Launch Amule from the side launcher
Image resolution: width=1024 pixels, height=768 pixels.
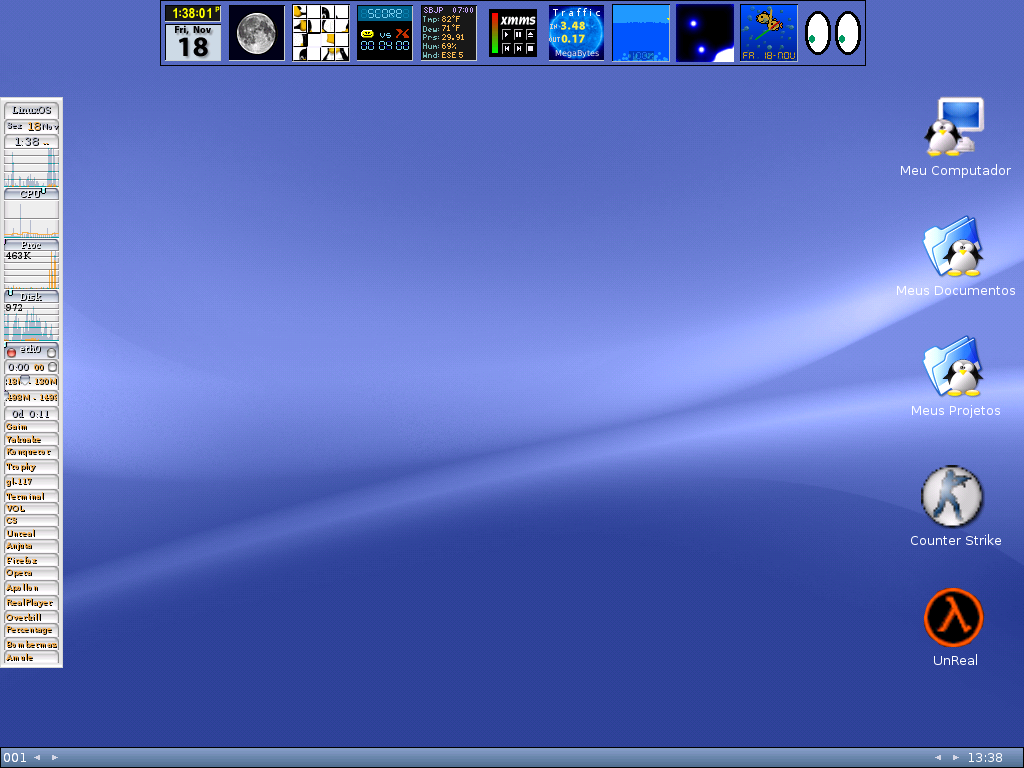31,658
